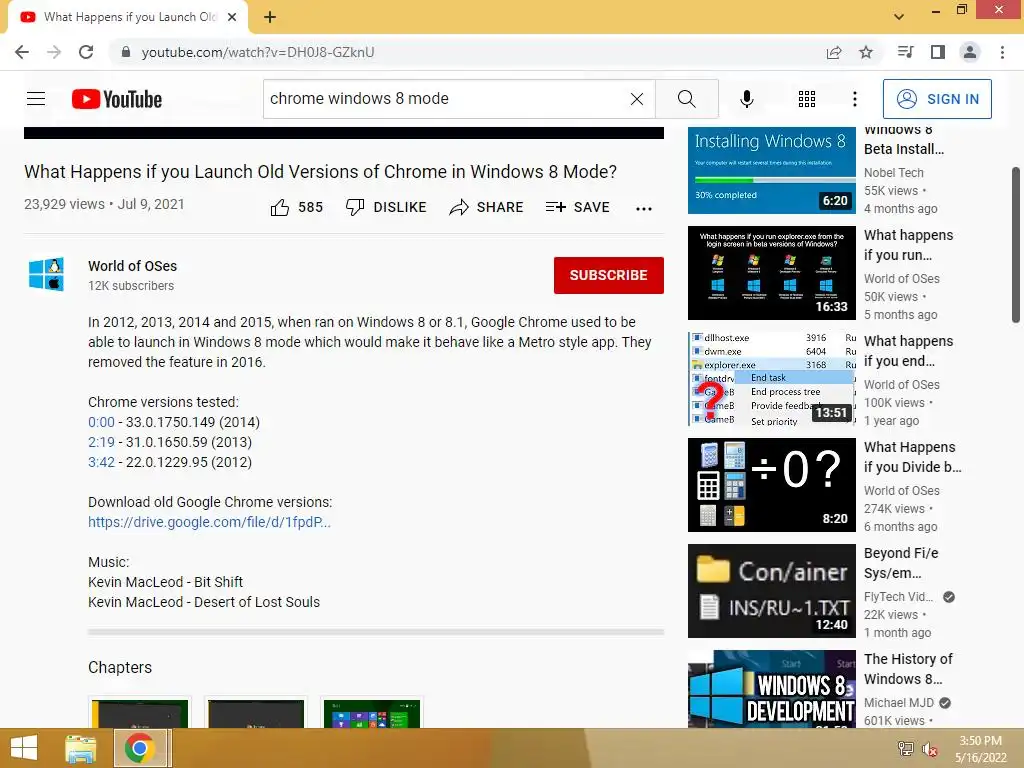Open Windows Start button
Viewport: 1024px width, 768px height.
(x=24, y=748)
